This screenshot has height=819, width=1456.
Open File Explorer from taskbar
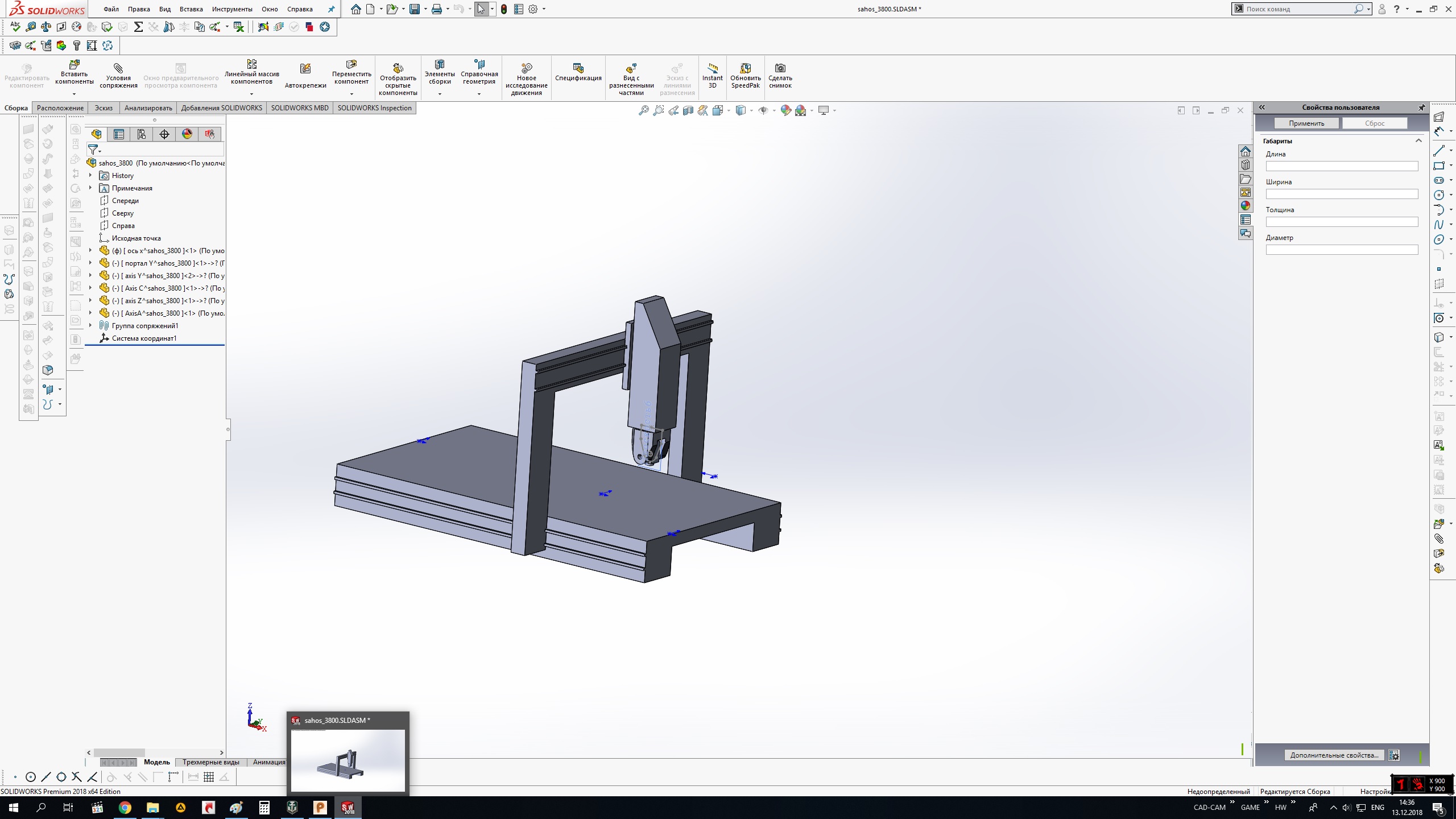coord(153,808)
